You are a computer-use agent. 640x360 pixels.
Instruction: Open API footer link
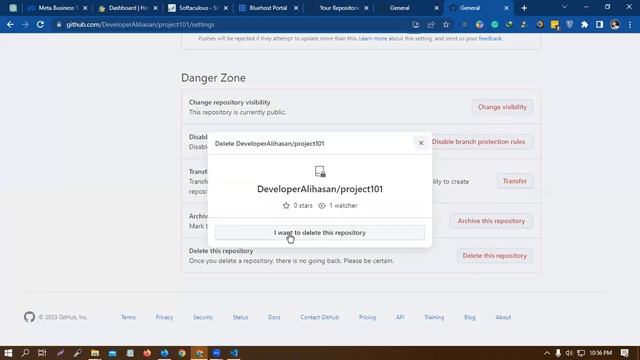(400, 317)
